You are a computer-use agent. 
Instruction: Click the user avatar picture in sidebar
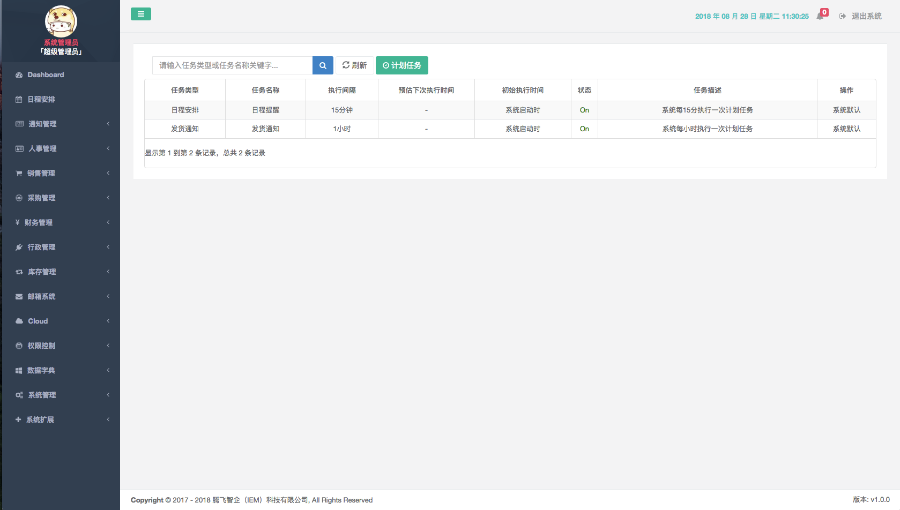coord(60,20)
